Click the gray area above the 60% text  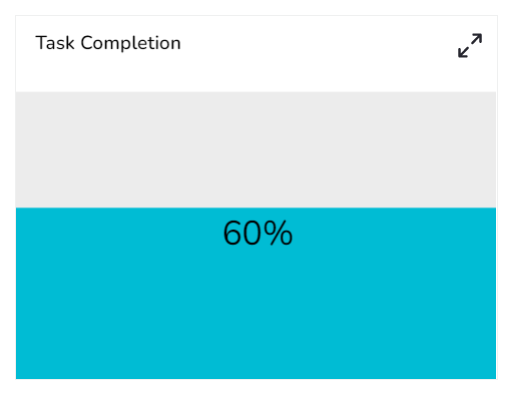258,150
